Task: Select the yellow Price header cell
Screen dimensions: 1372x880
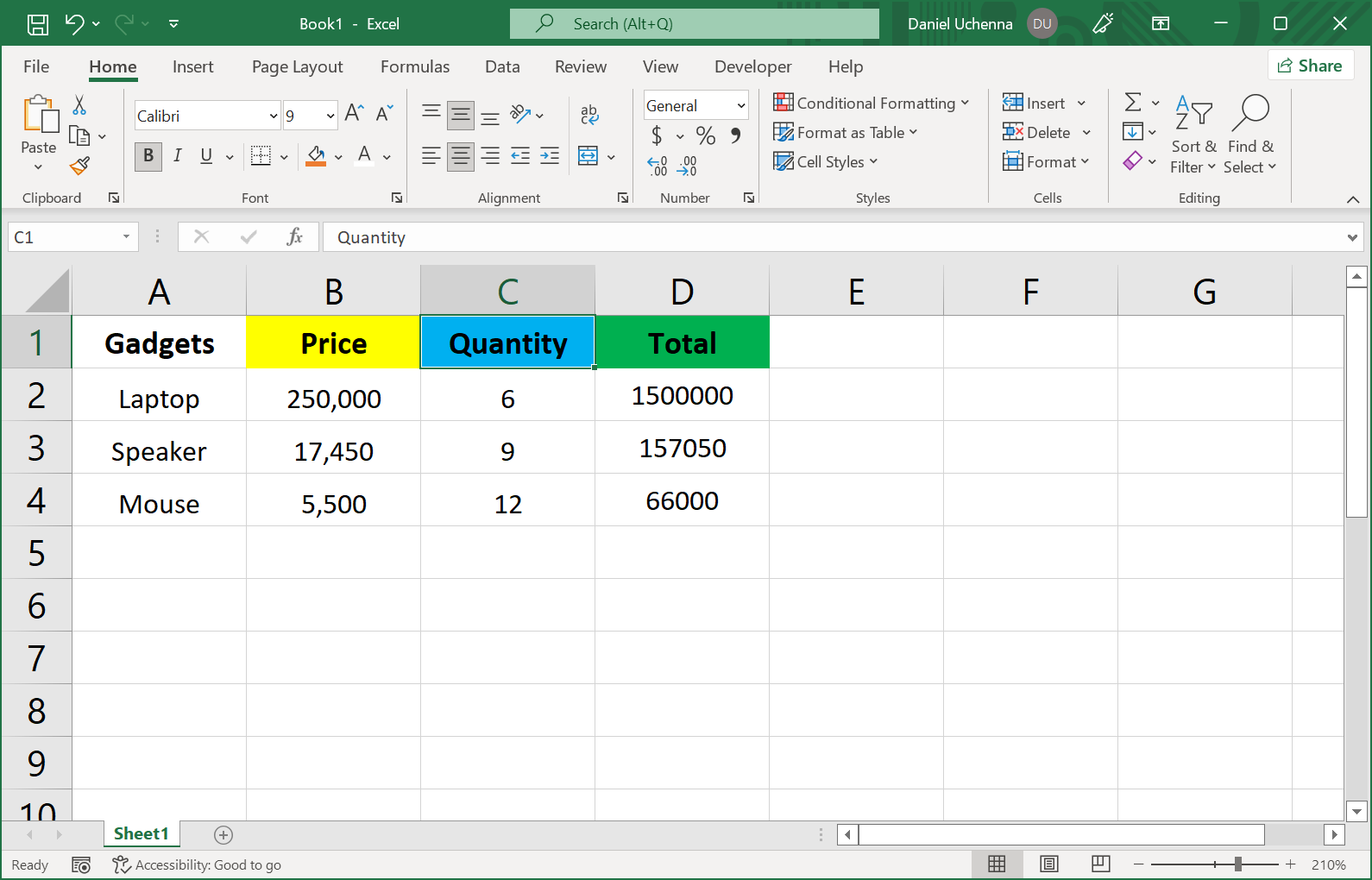Action: coord(333,343)
